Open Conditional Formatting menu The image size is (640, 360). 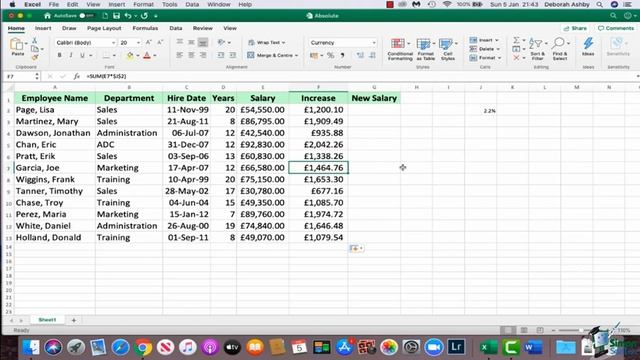pyautogui.click(x=400, y=49)
